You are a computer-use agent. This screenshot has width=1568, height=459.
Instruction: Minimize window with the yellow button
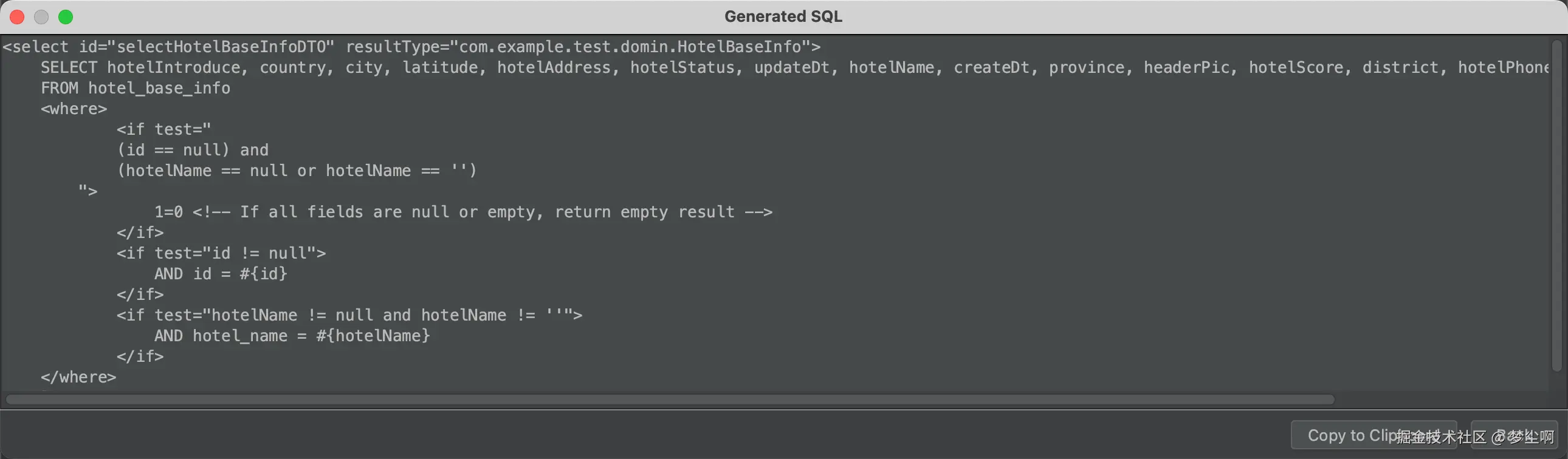click(41, 17)
